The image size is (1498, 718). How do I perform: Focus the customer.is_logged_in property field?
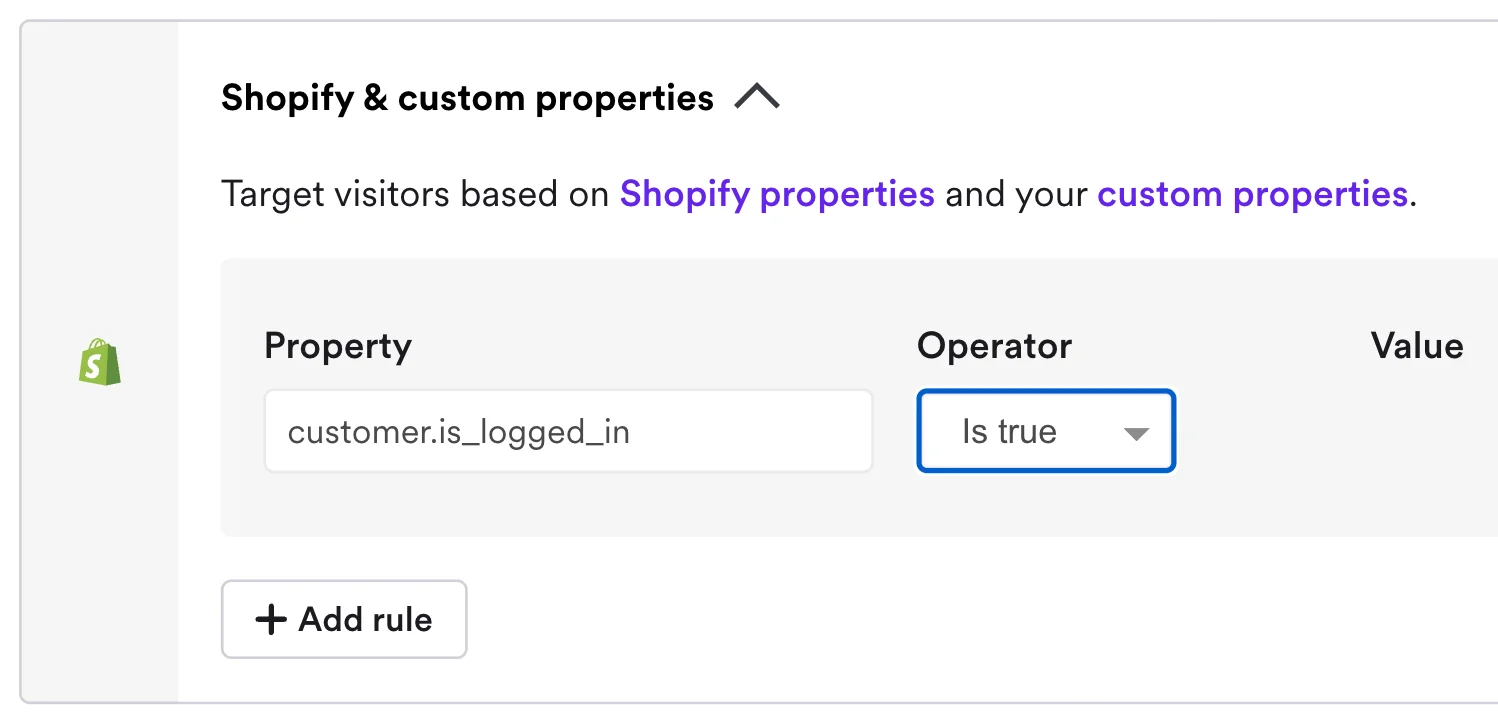pos(568,431)
